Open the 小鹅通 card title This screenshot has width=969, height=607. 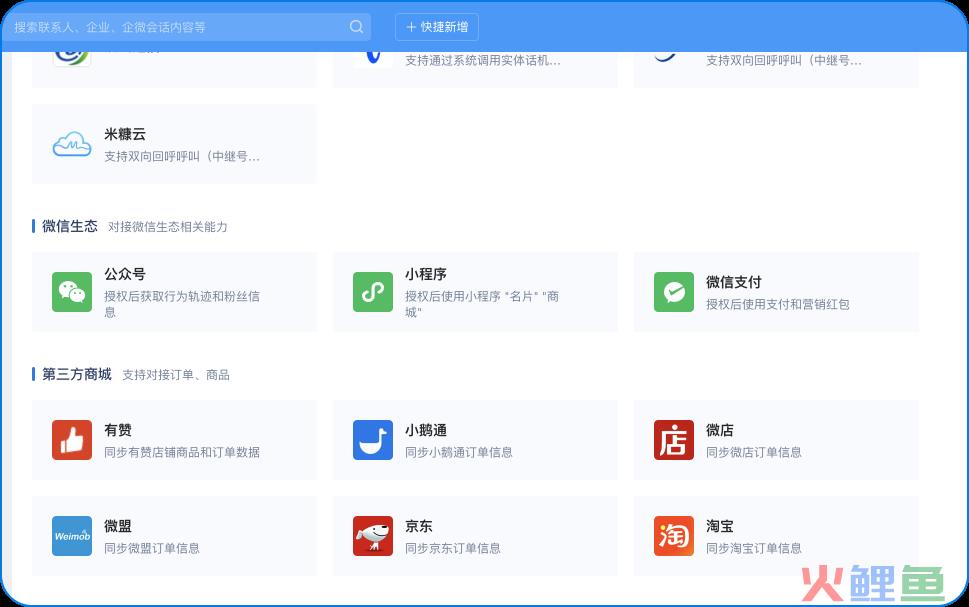426,430
